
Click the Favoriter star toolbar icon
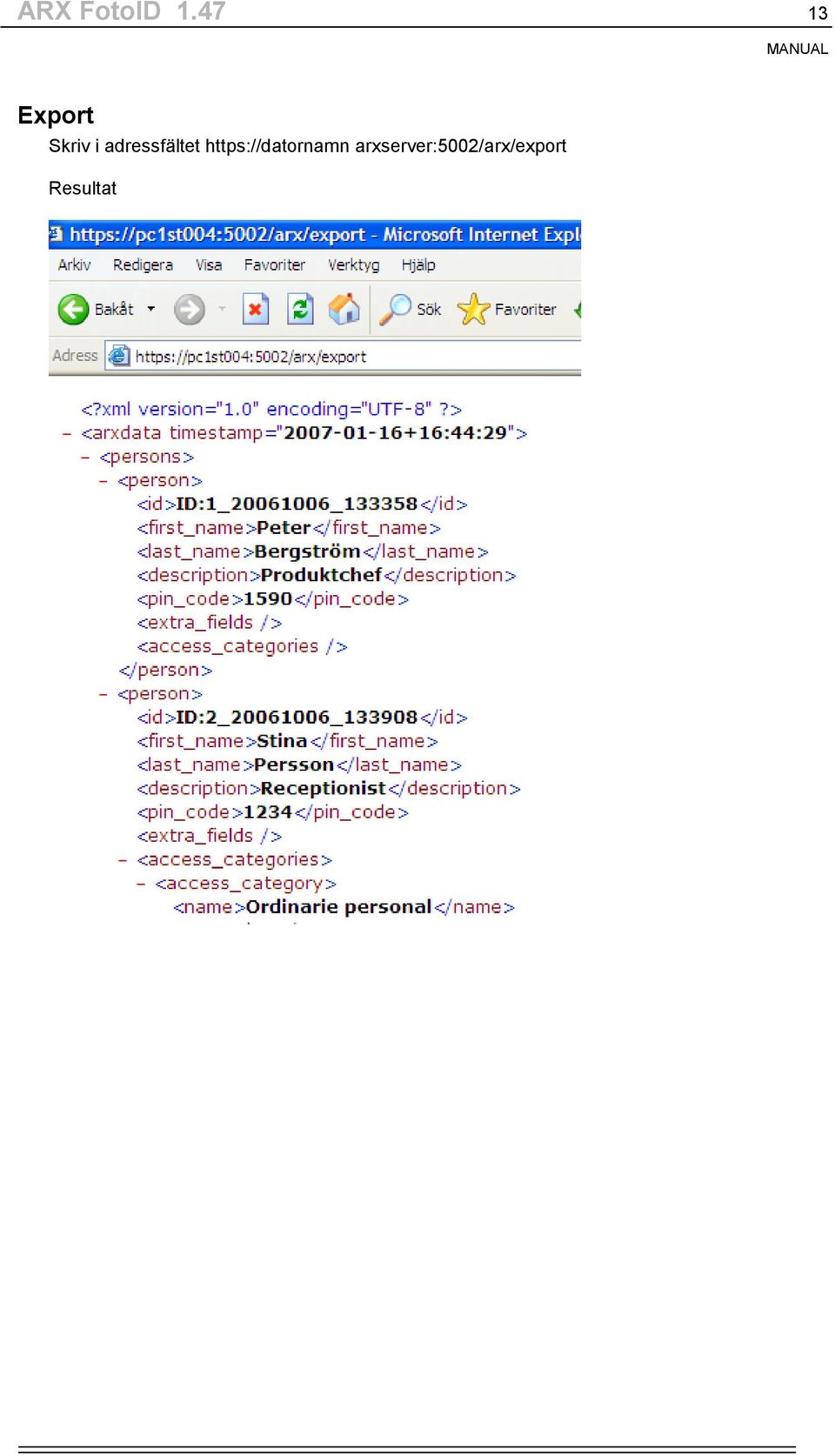tap(473, 309)
